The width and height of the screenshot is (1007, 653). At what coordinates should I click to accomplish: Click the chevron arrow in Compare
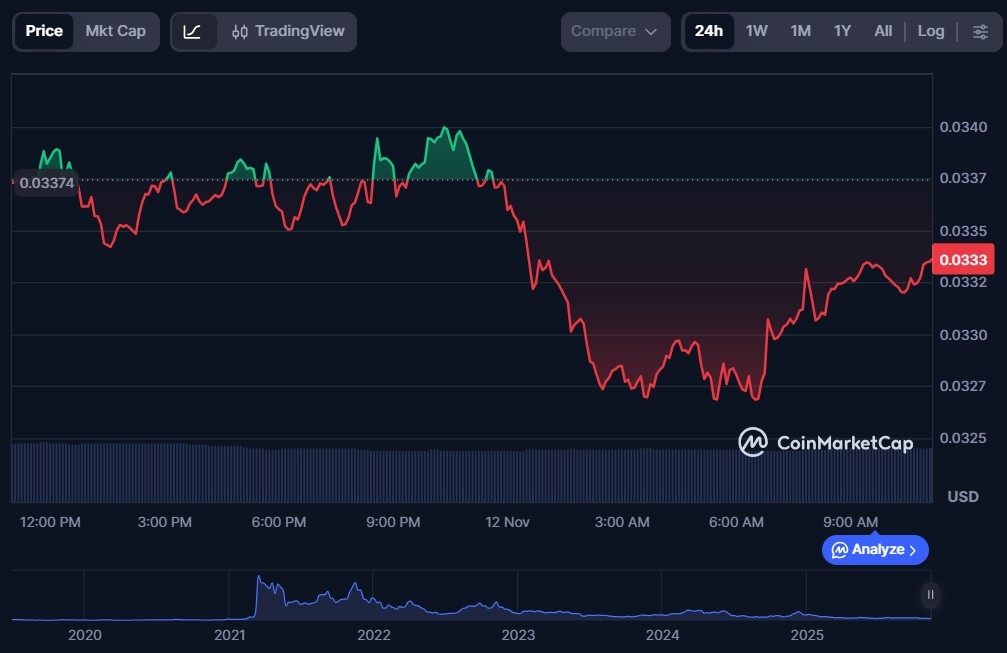pos(651,32)
